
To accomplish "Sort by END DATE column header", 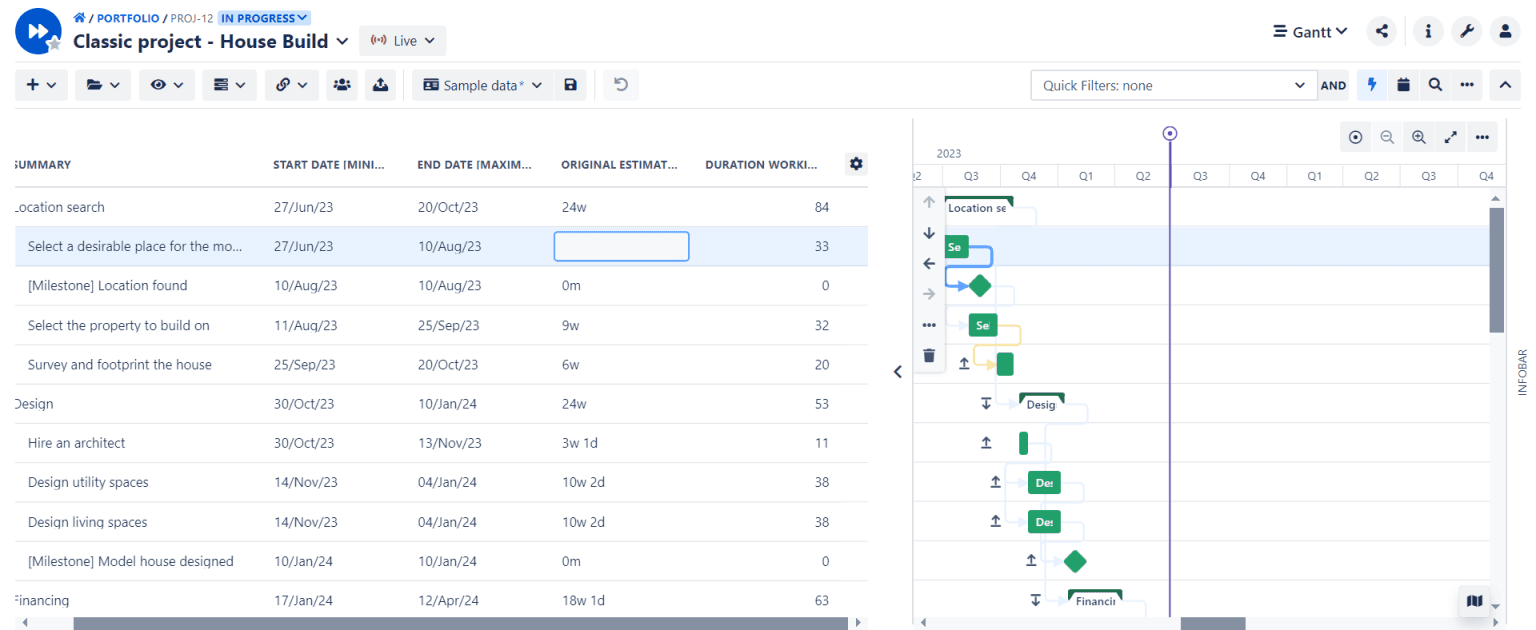I will click(474, 165).
